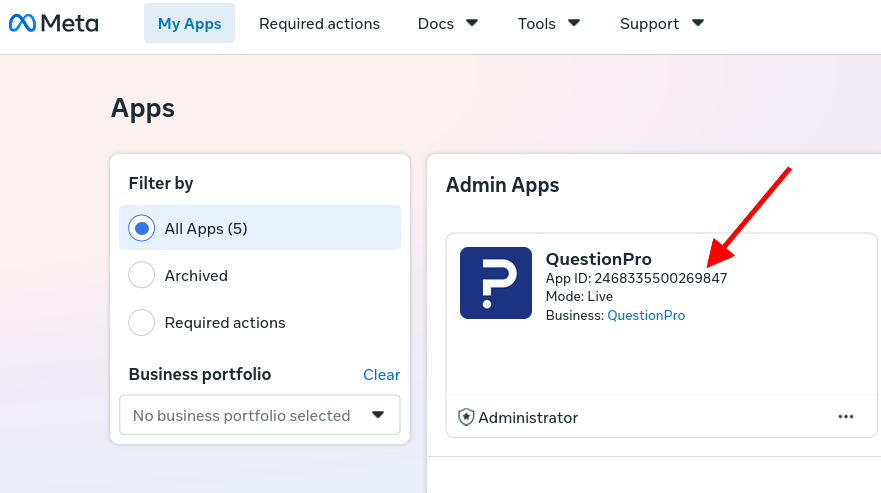Expand the Docs menu
Viewport: 881px width, 493px height.
click(448, 24)
